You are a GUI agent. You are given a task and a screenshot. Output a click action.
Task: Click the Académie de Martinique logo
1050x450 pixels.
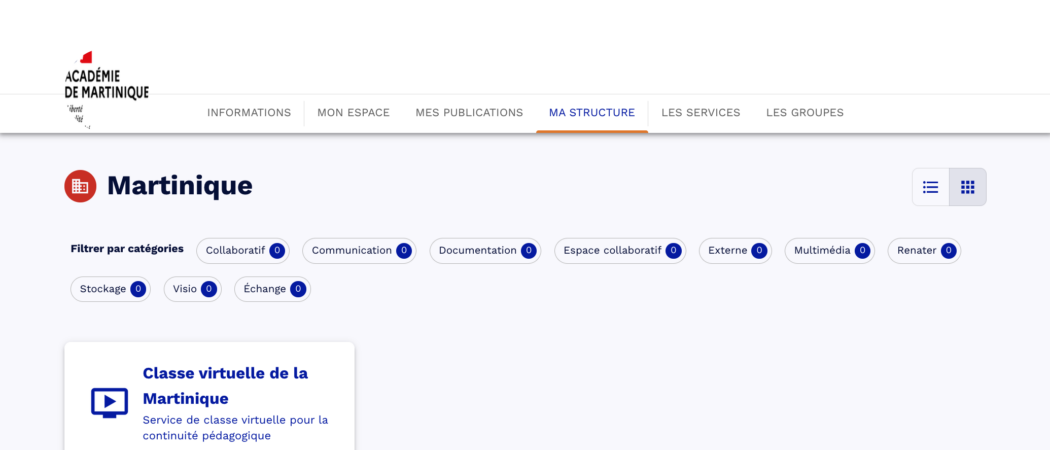(106, 88)
